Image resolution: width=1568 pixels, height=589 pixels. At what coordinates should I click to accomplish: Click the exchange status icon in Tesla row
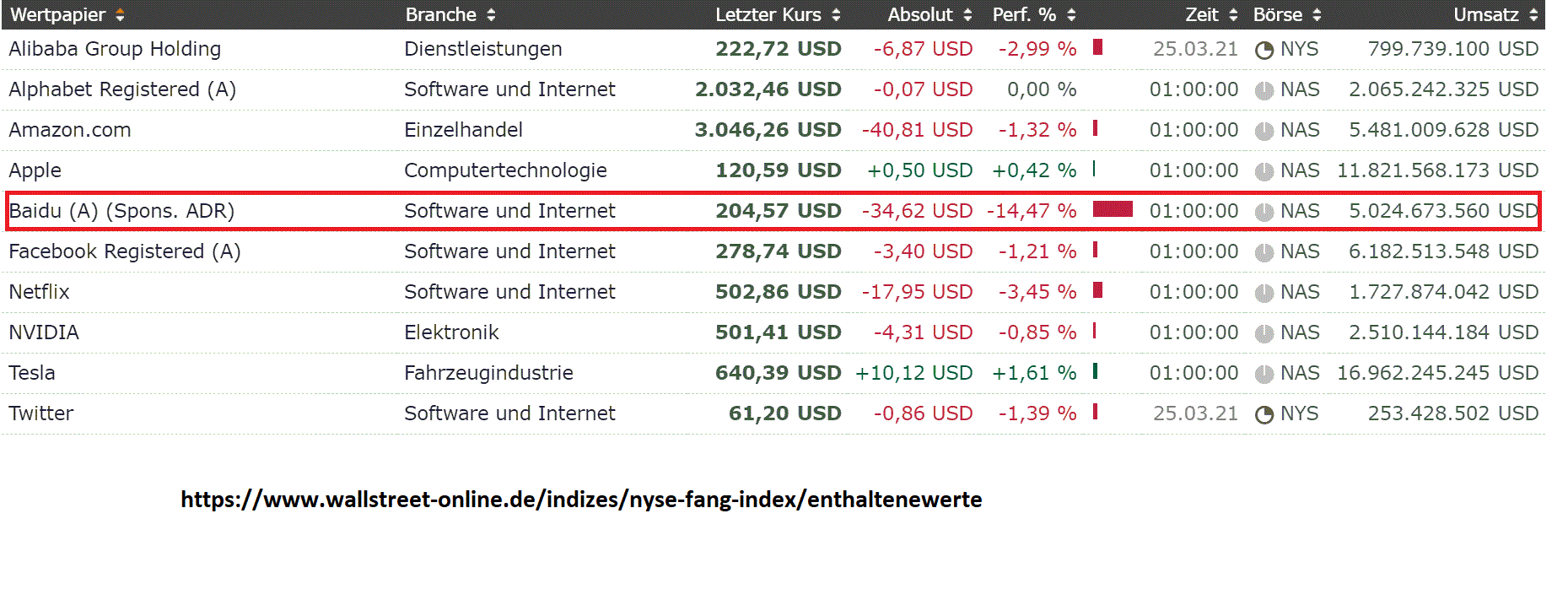[x=1264, y=375]
